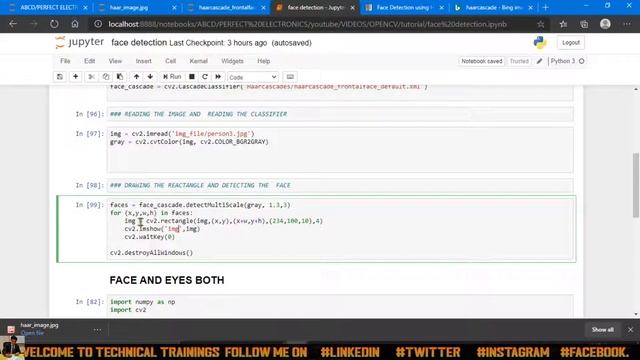
Task: Open the browser collections icon
Action: [584, 24]
